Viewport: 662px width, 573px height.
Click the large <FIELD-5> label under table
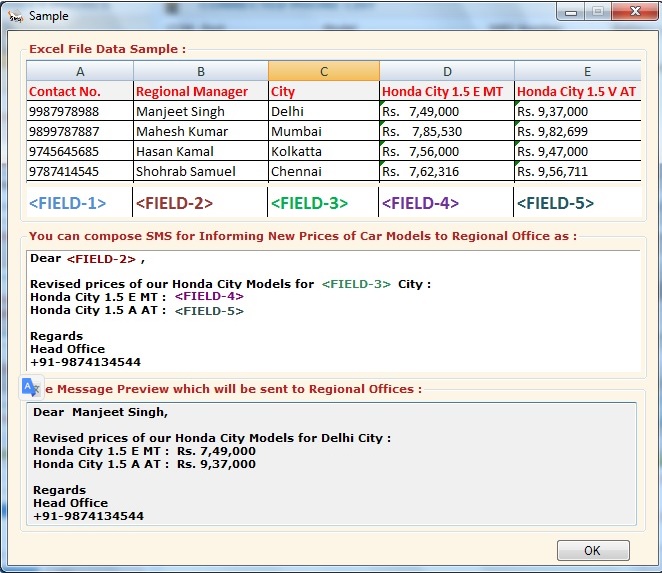pos(556,203)
